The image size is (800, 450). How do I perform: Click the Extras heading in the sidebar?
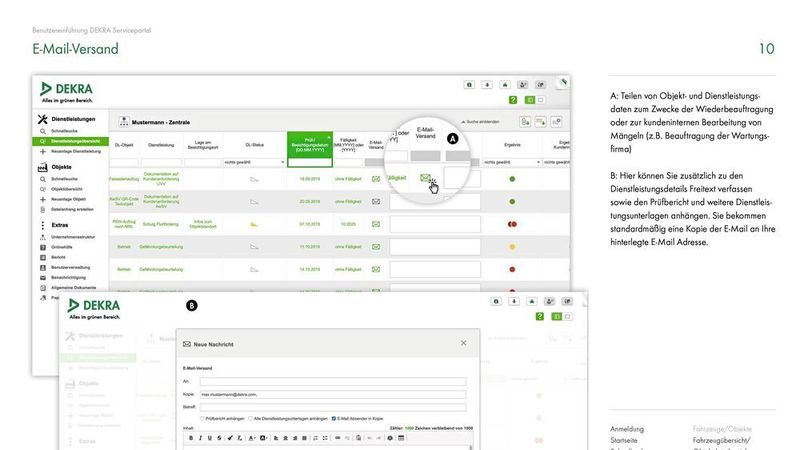[x=60, y=225]
